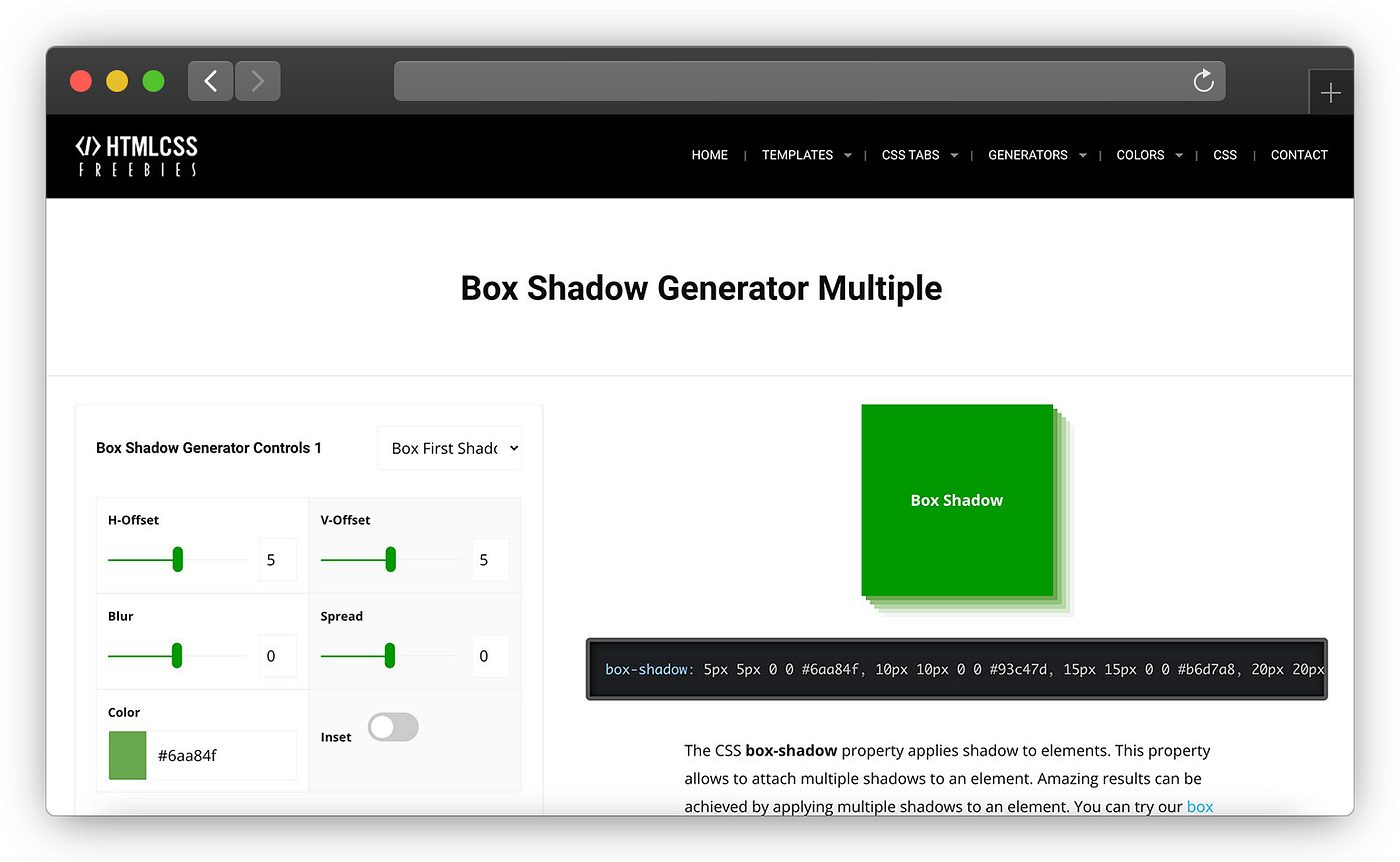Viewport: 1400px width, 862px height.
Task: Open the CONTACT page
Action: [x=1299, y=155]
